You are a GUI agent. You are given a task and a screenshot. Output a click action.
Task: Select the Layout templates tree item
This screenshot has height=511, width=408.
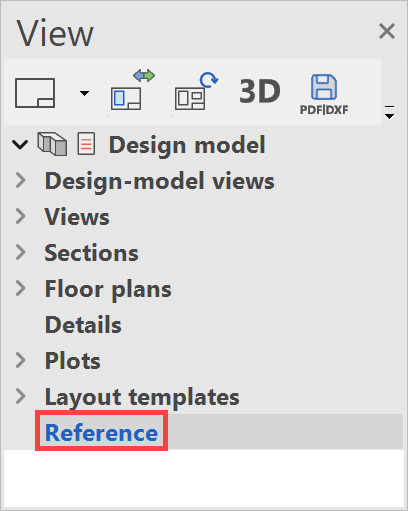(x=142, y=397)
